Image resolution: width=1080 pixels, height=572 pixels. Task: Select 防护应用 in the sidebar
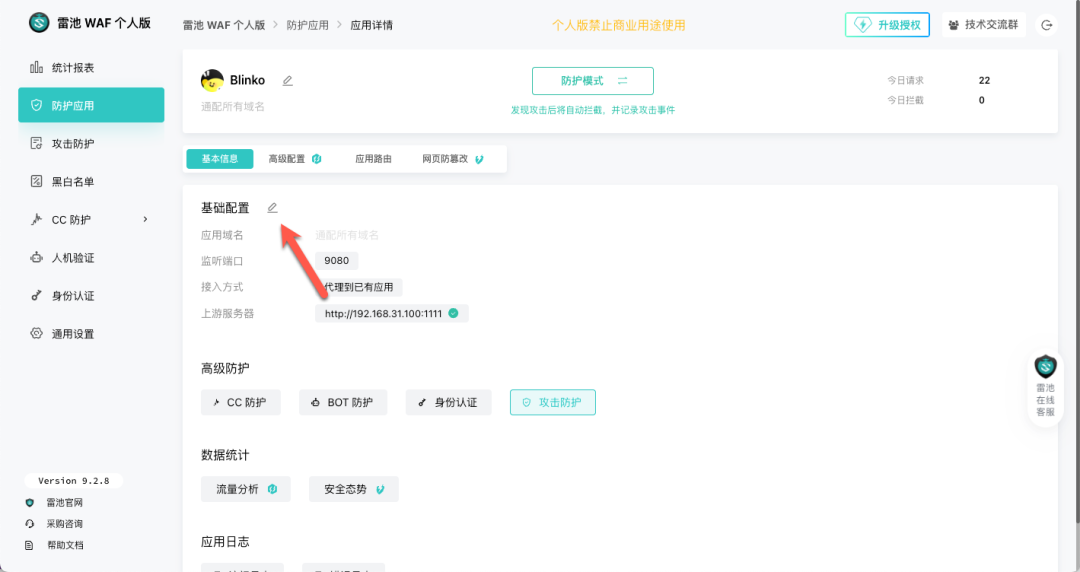tap(91, 105)
